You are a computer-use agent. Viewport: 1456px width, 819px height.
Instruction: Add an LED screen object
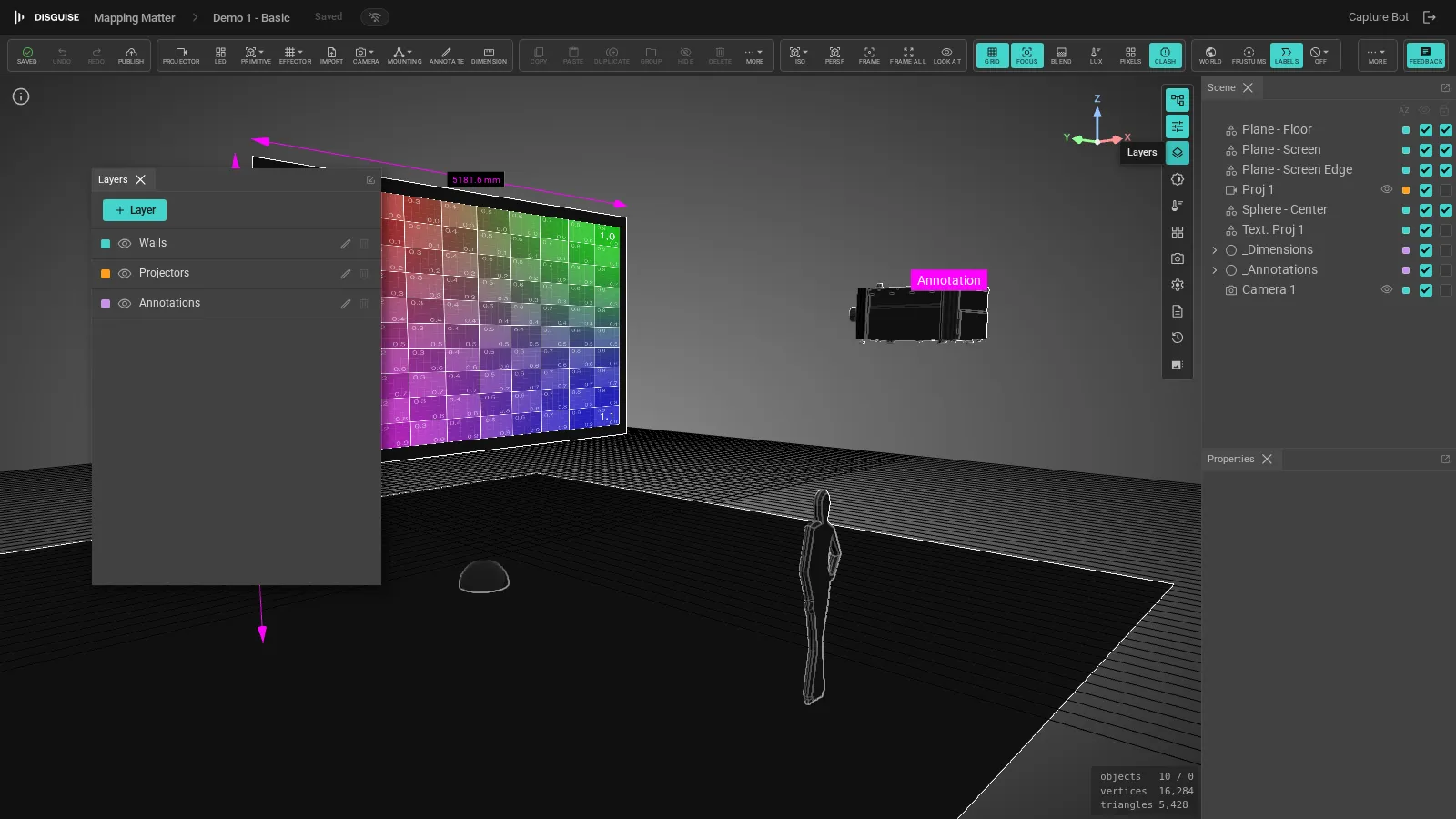(x=220, y=56)
